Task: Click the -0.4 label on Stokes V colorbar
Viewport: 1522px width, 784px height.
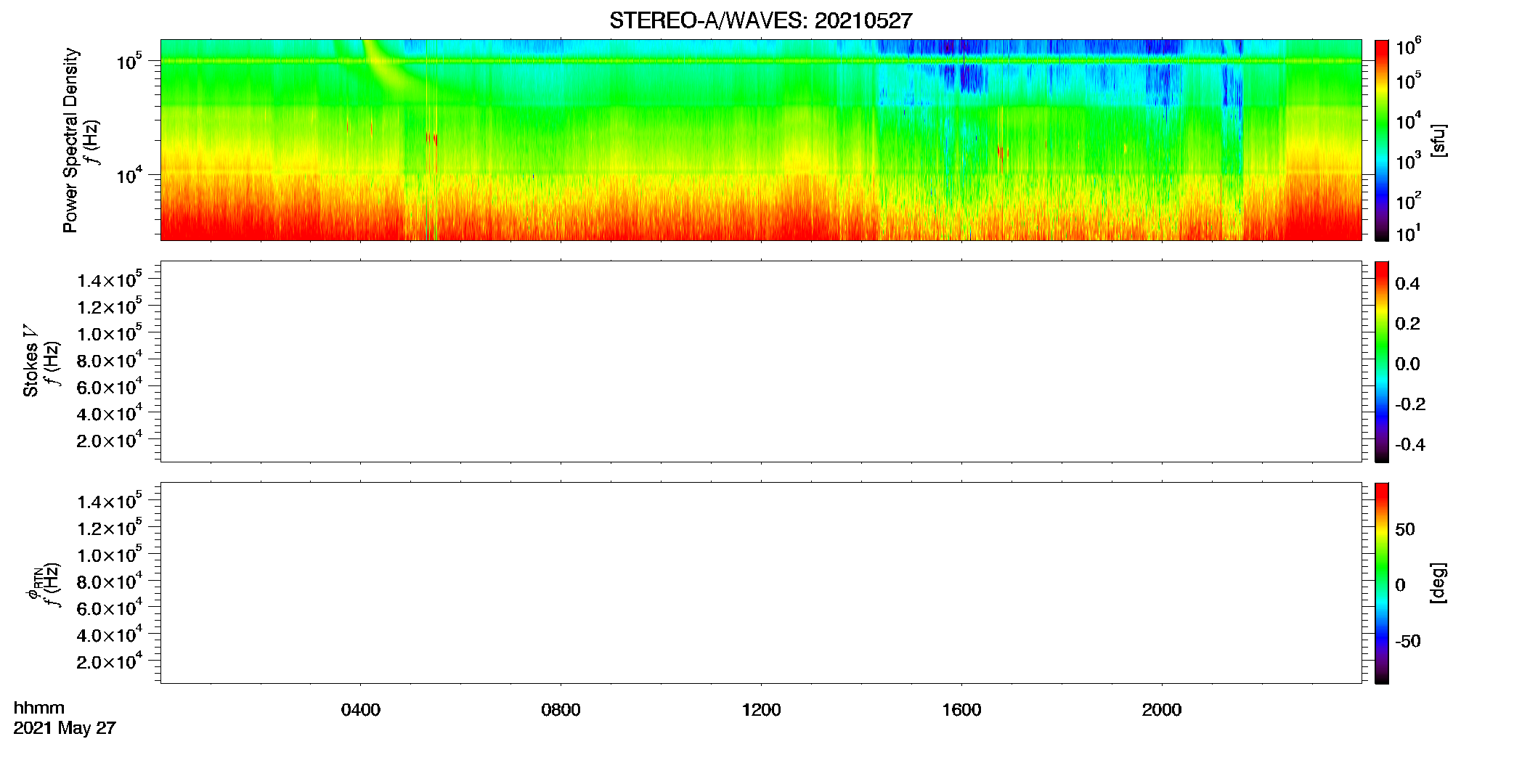Action: pos(1410,444)
